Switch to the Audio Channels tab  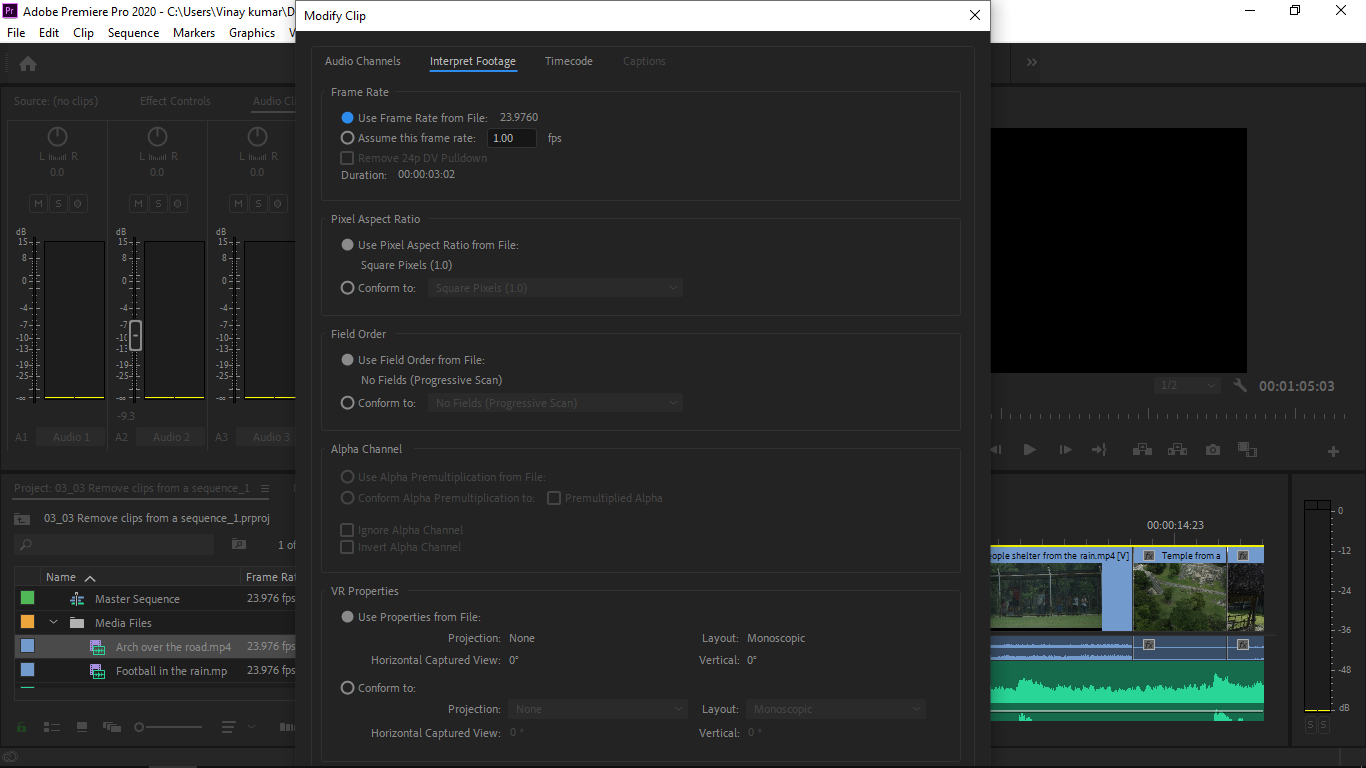tap(363, 61)
